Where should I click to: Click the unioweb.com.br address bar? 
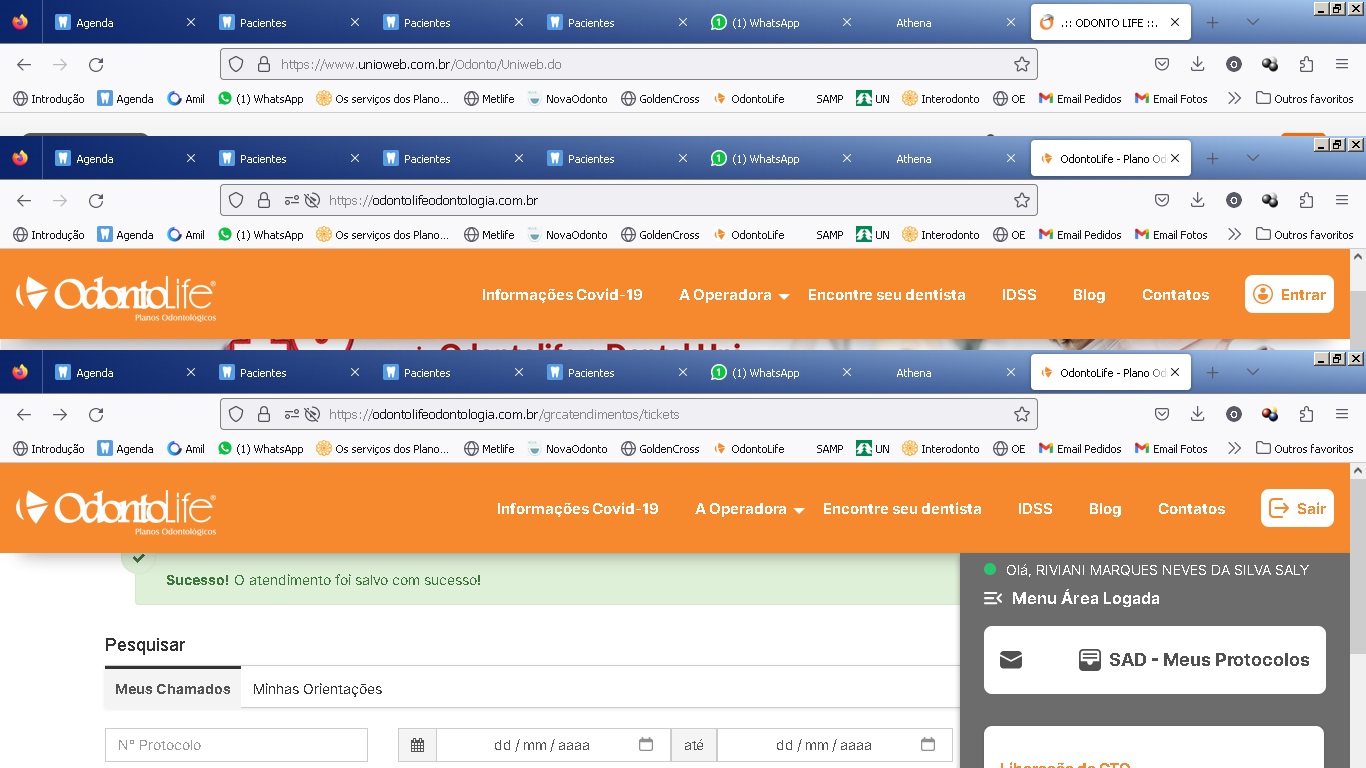pos(629,64)
